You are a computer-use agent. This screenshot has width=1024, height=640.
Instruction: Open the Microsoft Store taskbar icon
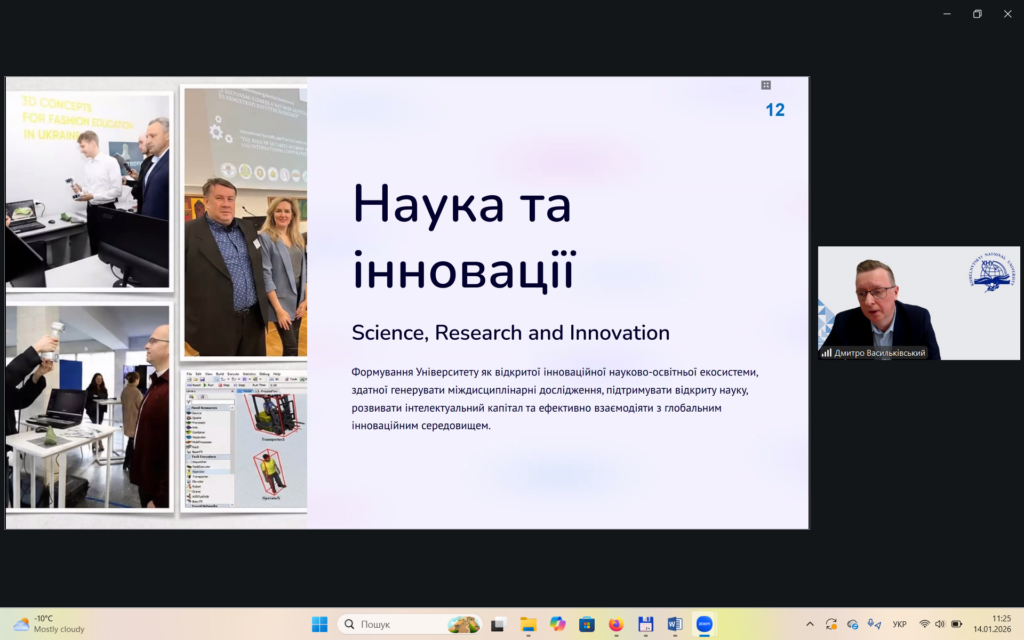pyautogui.click(x=587, y=624)
